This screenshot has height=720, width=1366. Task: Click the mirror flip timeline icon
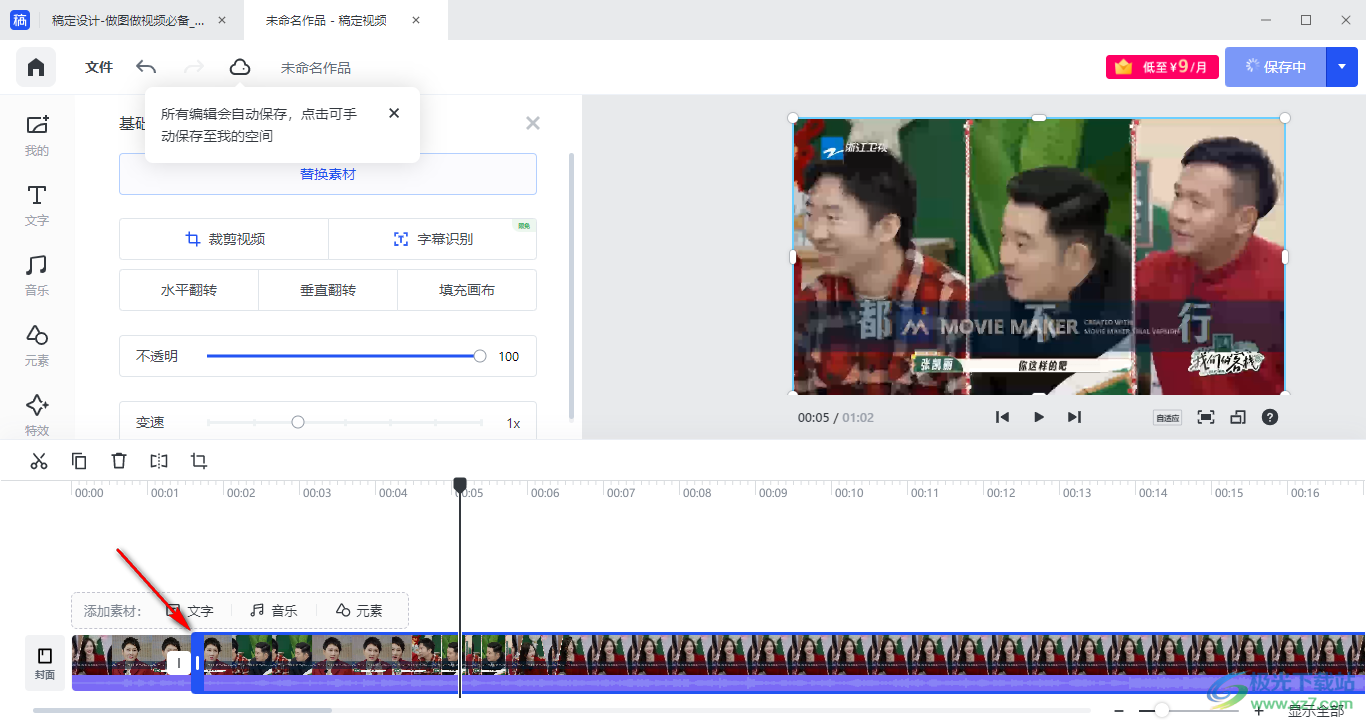coord(159,461)
